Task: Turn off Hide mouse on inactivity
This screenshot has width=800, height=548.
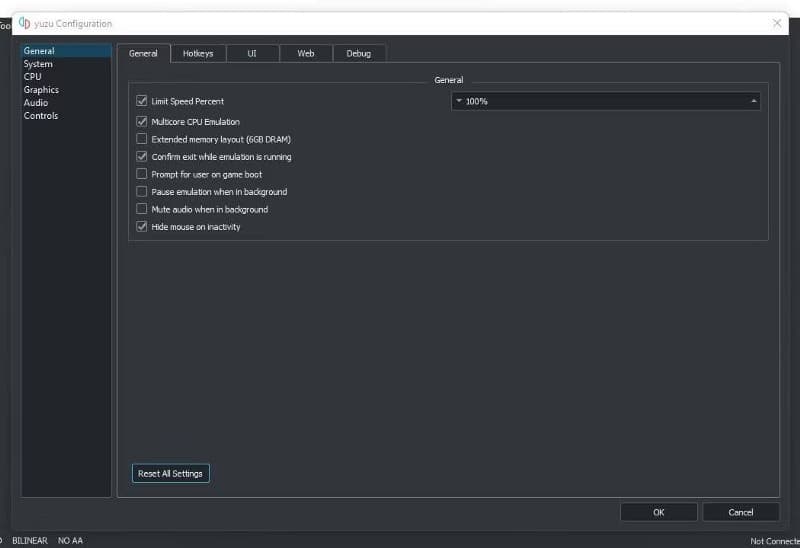Action: pos(141,227)
